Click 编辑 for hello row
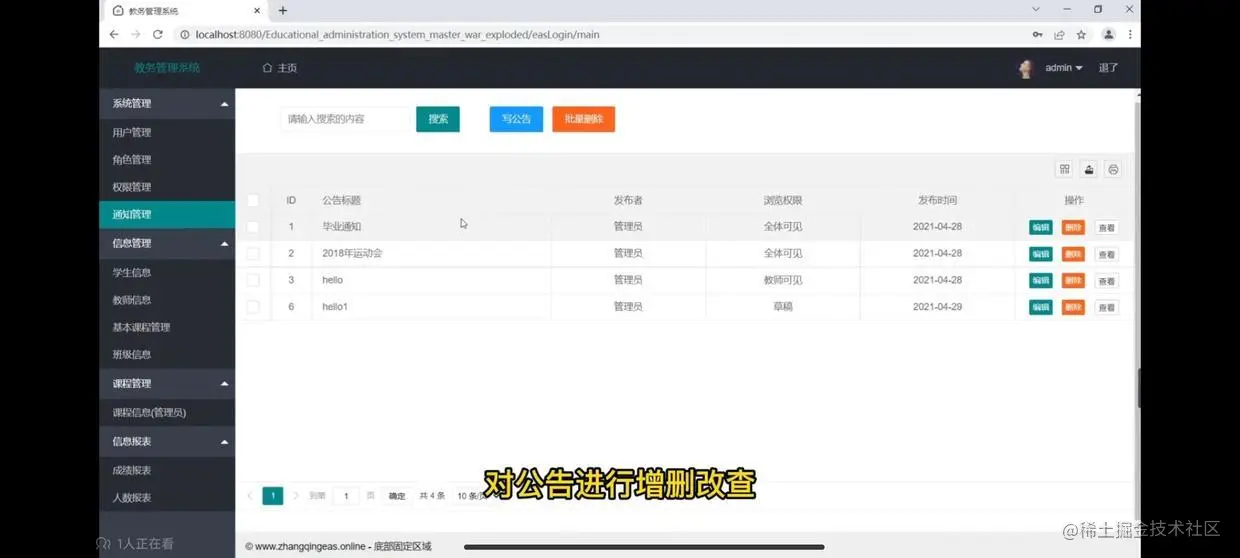Image resolution: width=1240 pixels, height=558 pixels. [x=1041, y=281]
